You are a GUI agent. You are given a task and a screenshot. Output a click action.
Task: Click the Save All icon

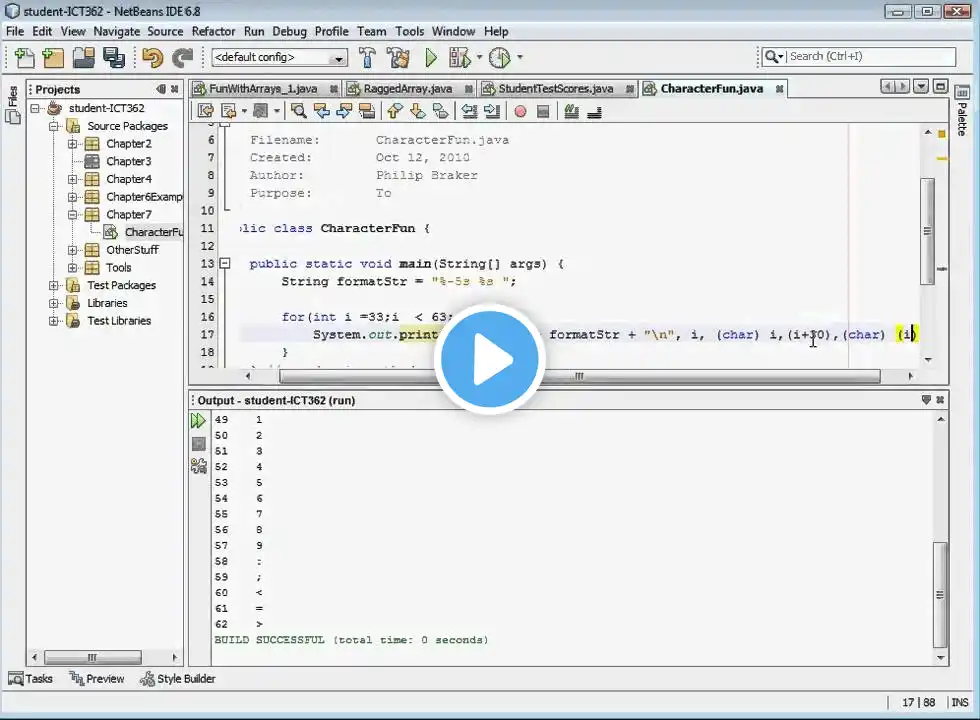113,58
